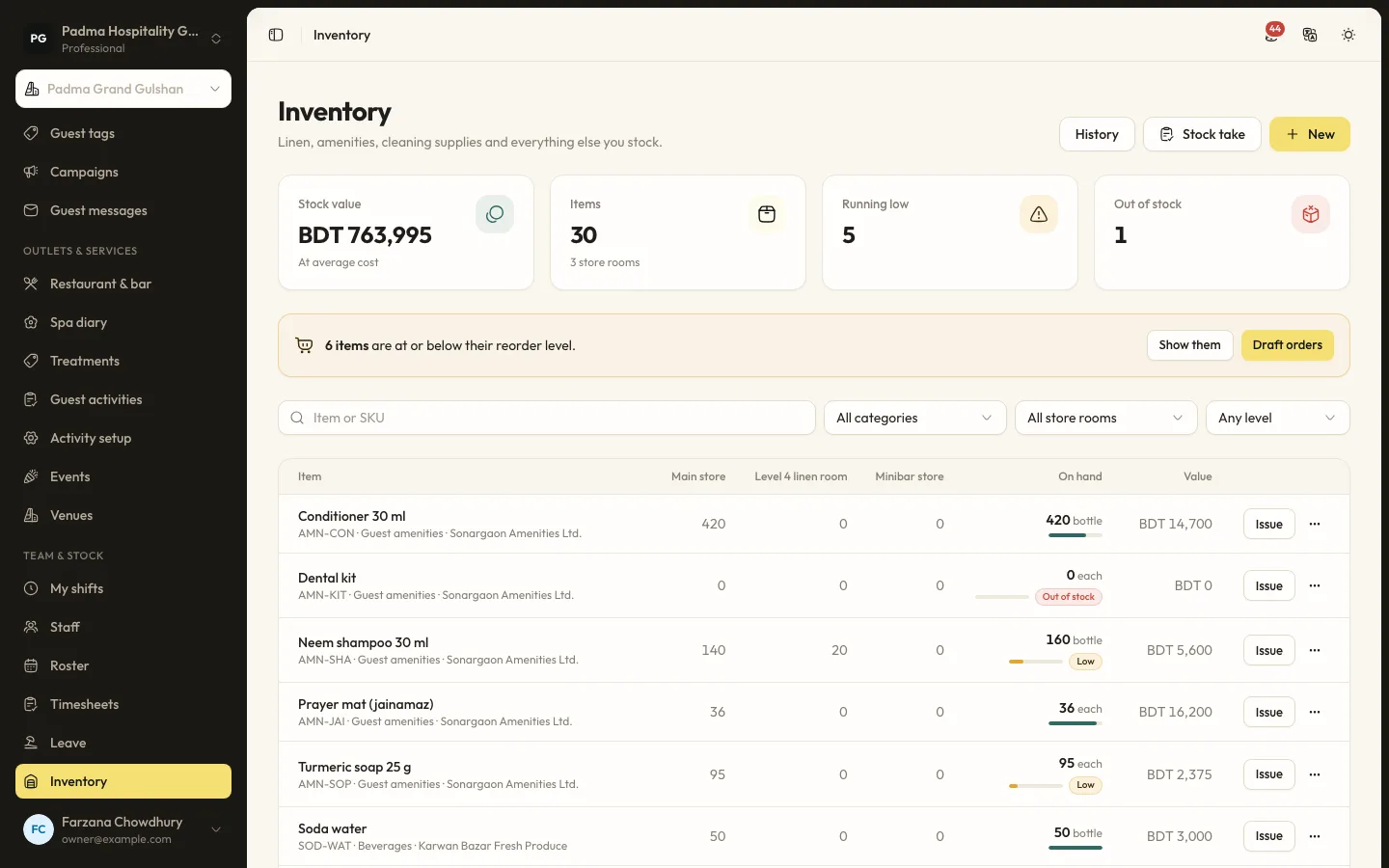
Task: Start a Stock take
Action: point(1202,134)
